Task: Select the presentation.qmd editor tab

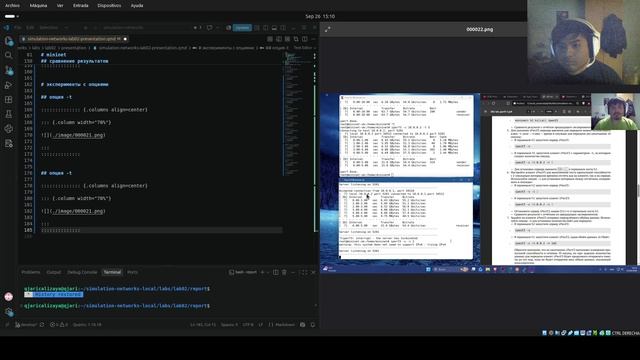Action: [x=74, y=39]
